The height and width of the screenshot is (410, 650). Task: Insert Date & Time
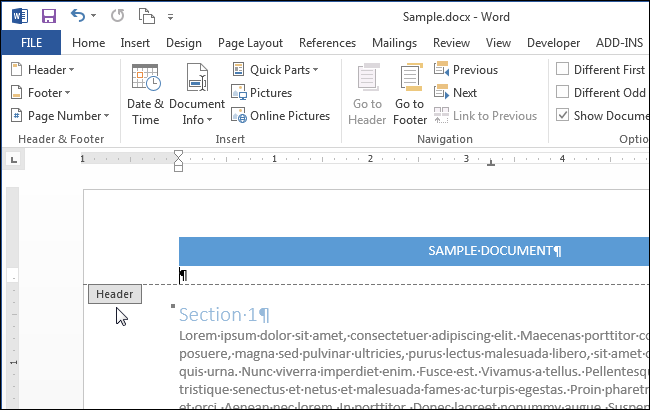(145, 94)
